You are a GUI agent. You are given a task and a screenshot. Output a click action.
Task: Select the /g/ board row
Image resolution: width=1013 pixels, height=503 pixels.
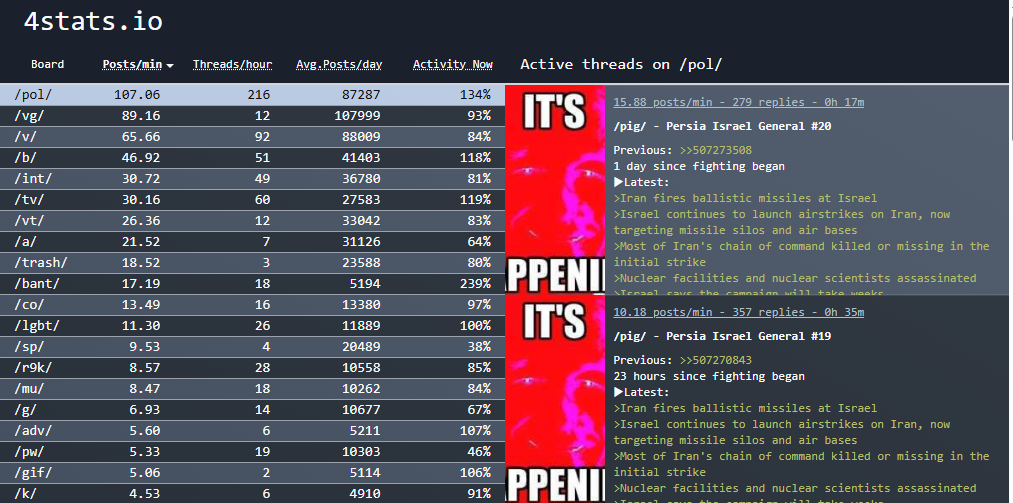(x=252, y=409)
